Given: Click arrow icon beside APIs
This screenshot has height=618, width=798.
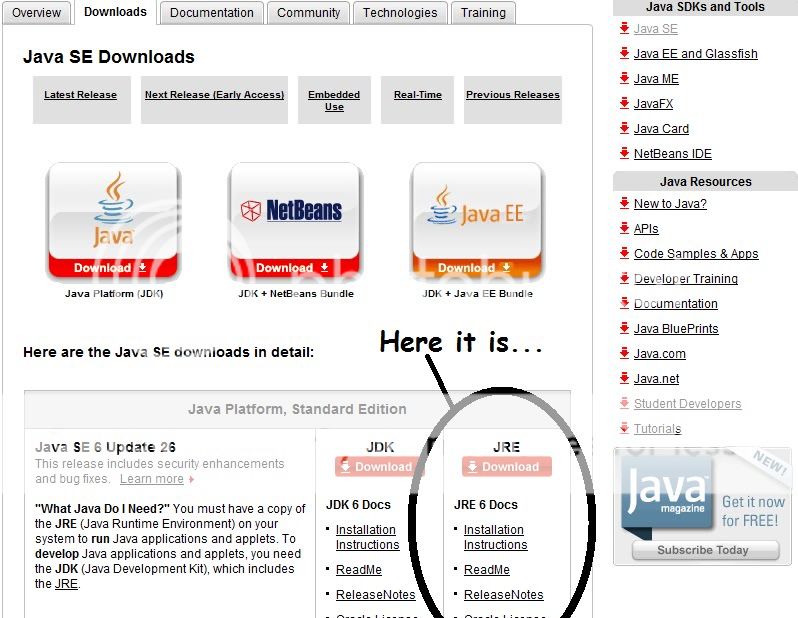Looking at the screenshot, I should pos(624,228).
